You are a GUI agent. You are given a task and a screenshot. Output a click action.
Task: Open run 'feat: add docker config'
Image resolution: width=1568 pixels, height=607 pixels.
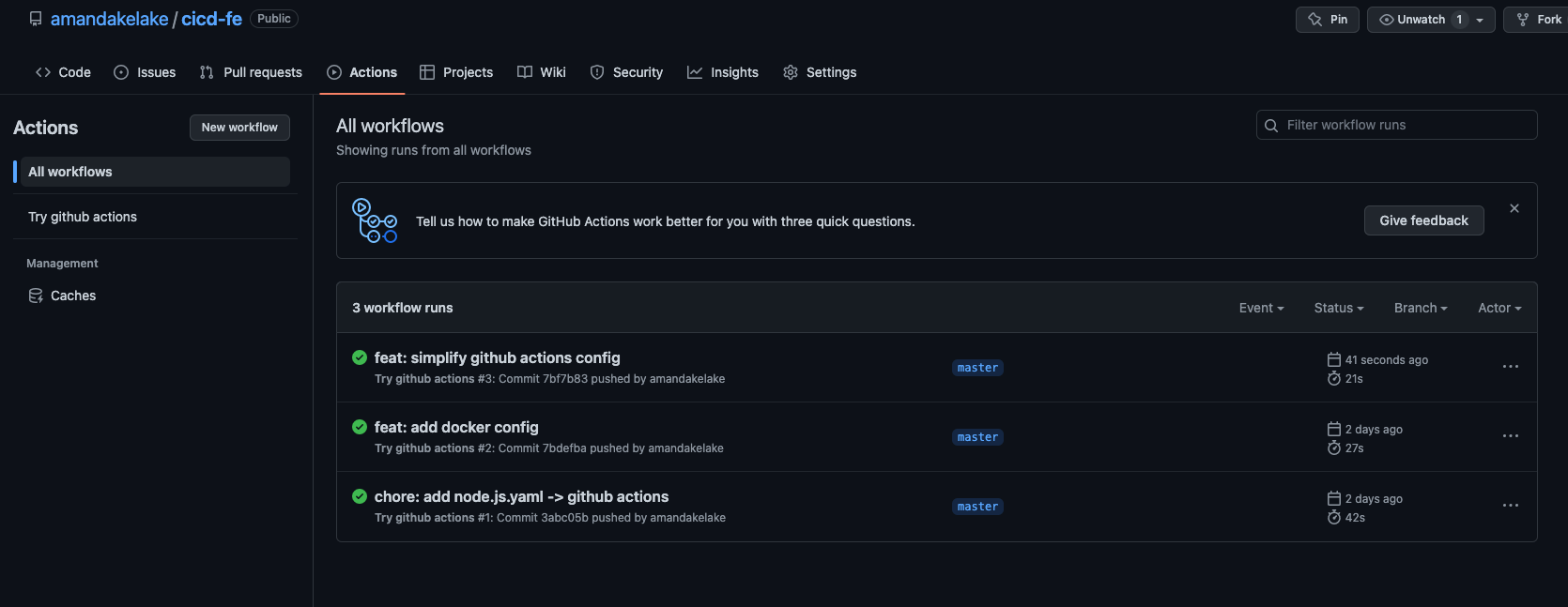[x=456, y=427]
